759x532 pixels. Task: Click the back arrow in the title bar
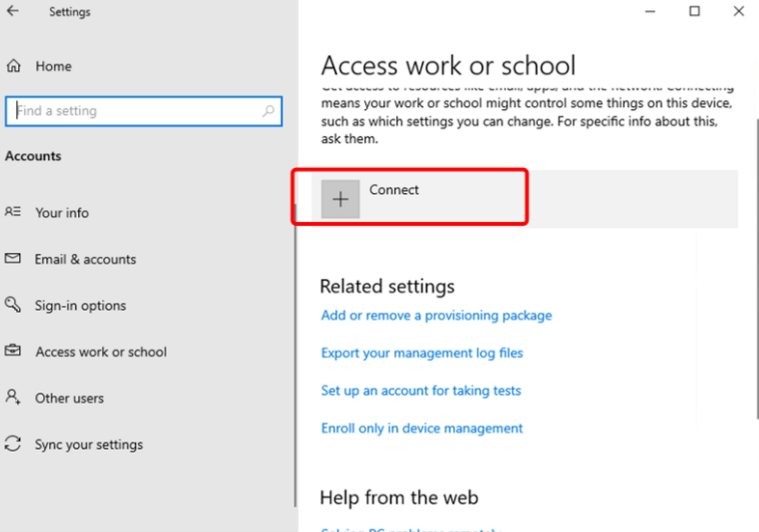coord(12,12)
